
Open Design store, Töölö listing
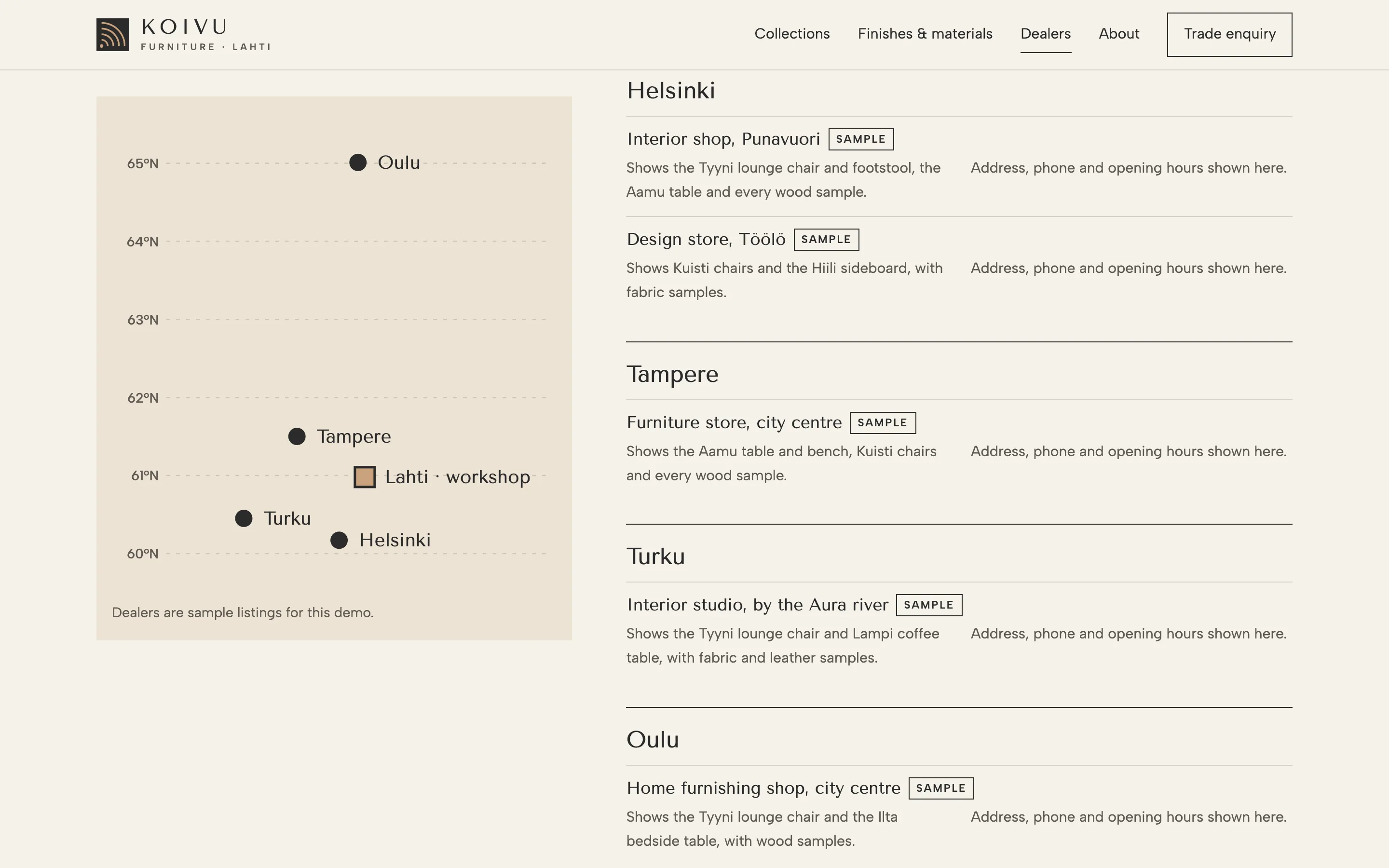[706, 239]
